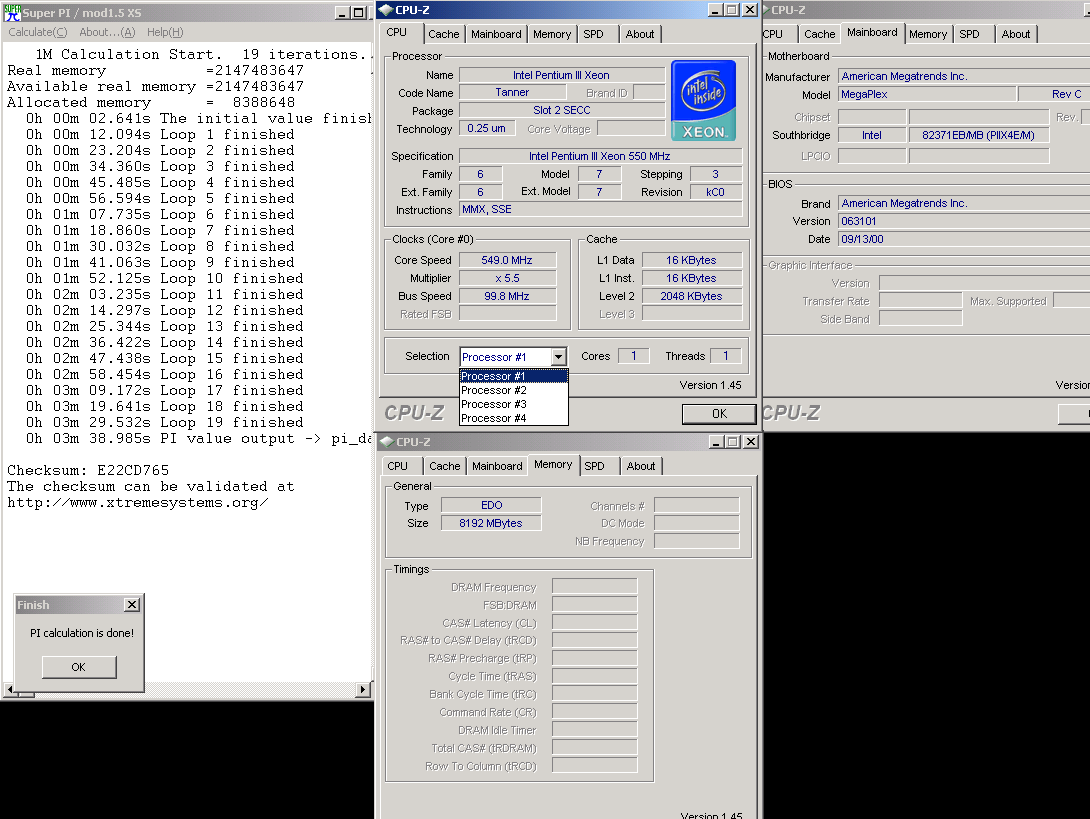This screenshot has height=819, width=1090.
Task: Switch to Mainboard tab in top CPU-Z window
Action: click(496, 34)
